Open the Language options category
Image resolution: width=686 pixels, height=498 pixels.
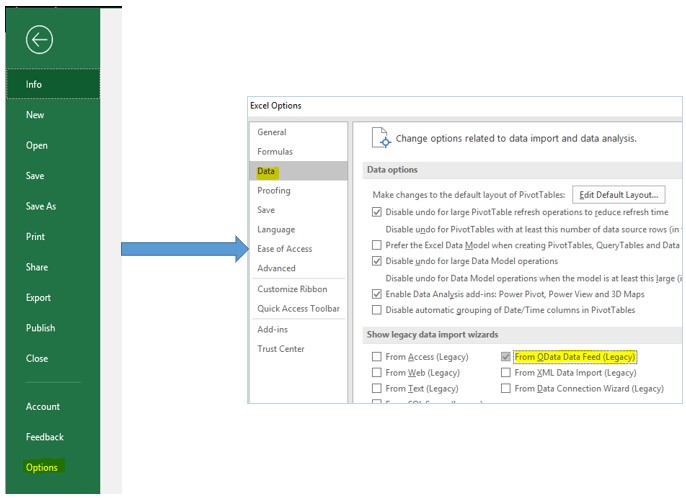tap(299, 229)
